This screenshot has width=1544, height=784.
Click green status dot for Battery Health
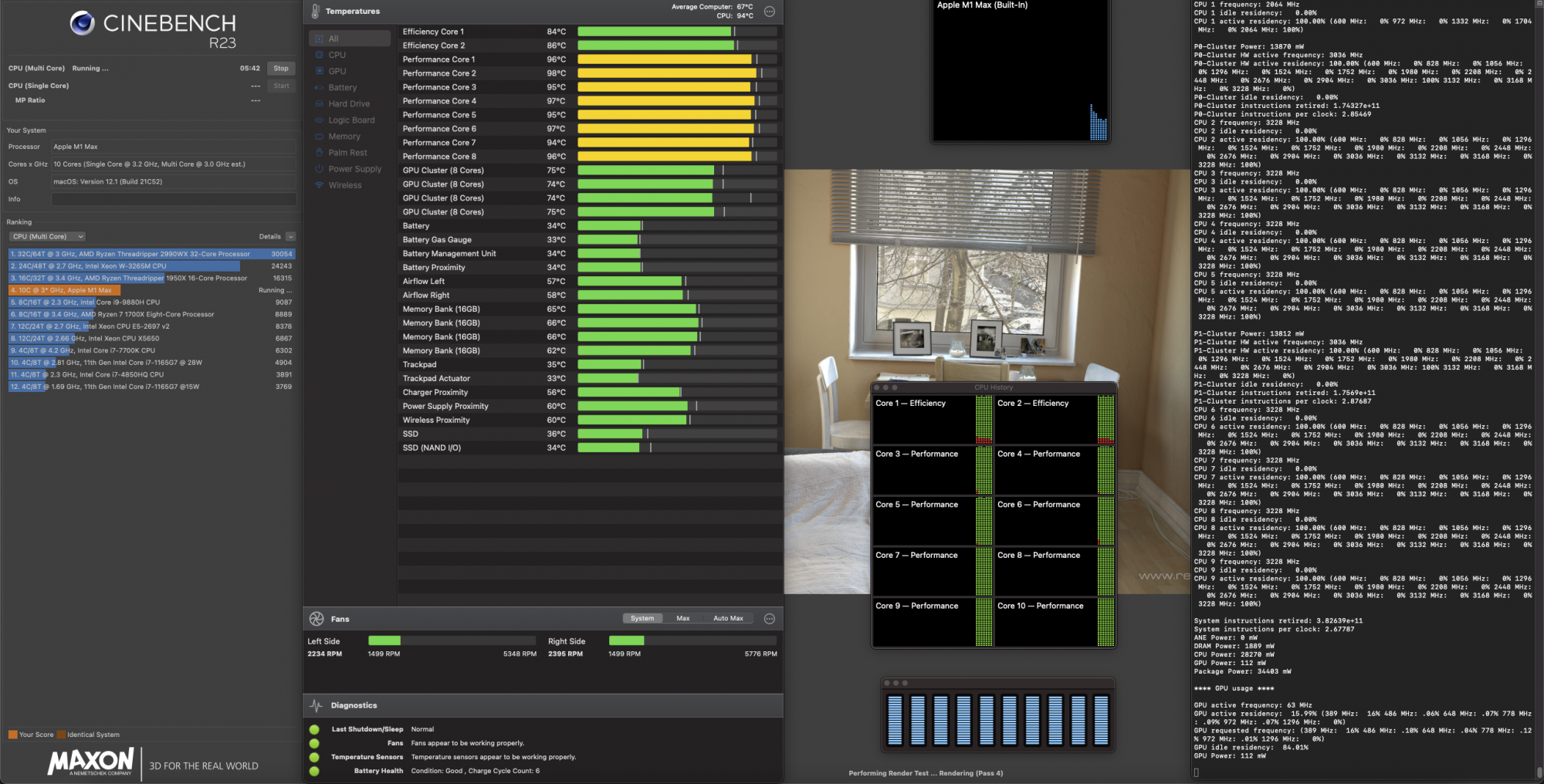pos(314,771)
